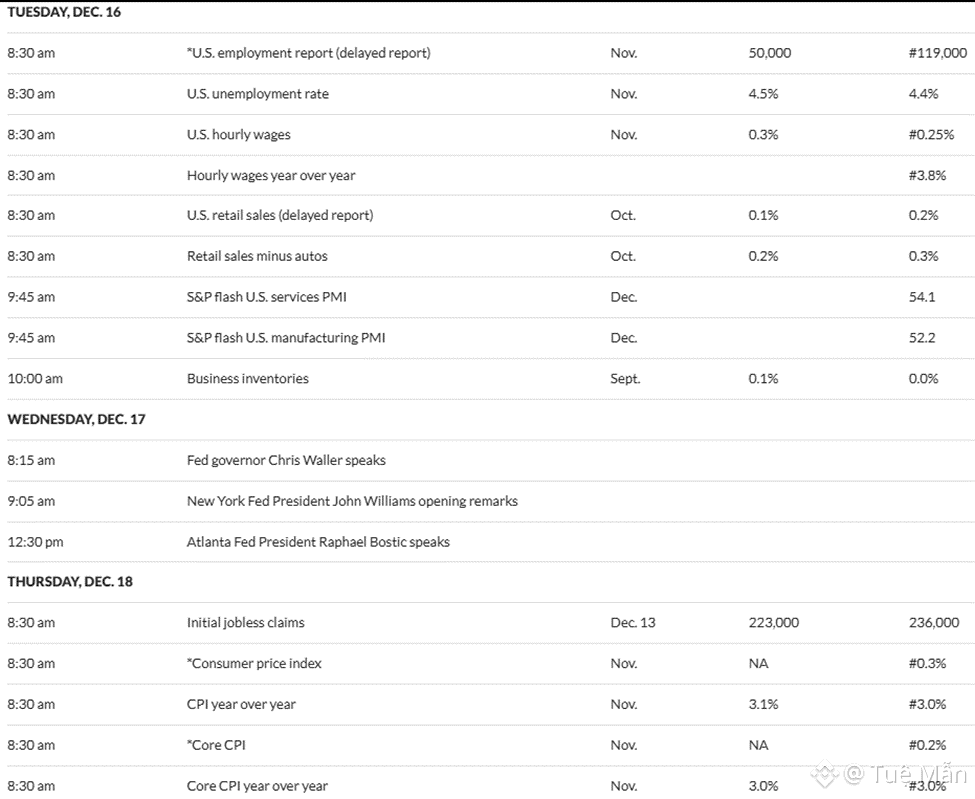This screenshot has height=799, width=975.
Task: Select the Consumer price index event
Action: (x=254, y=663)
